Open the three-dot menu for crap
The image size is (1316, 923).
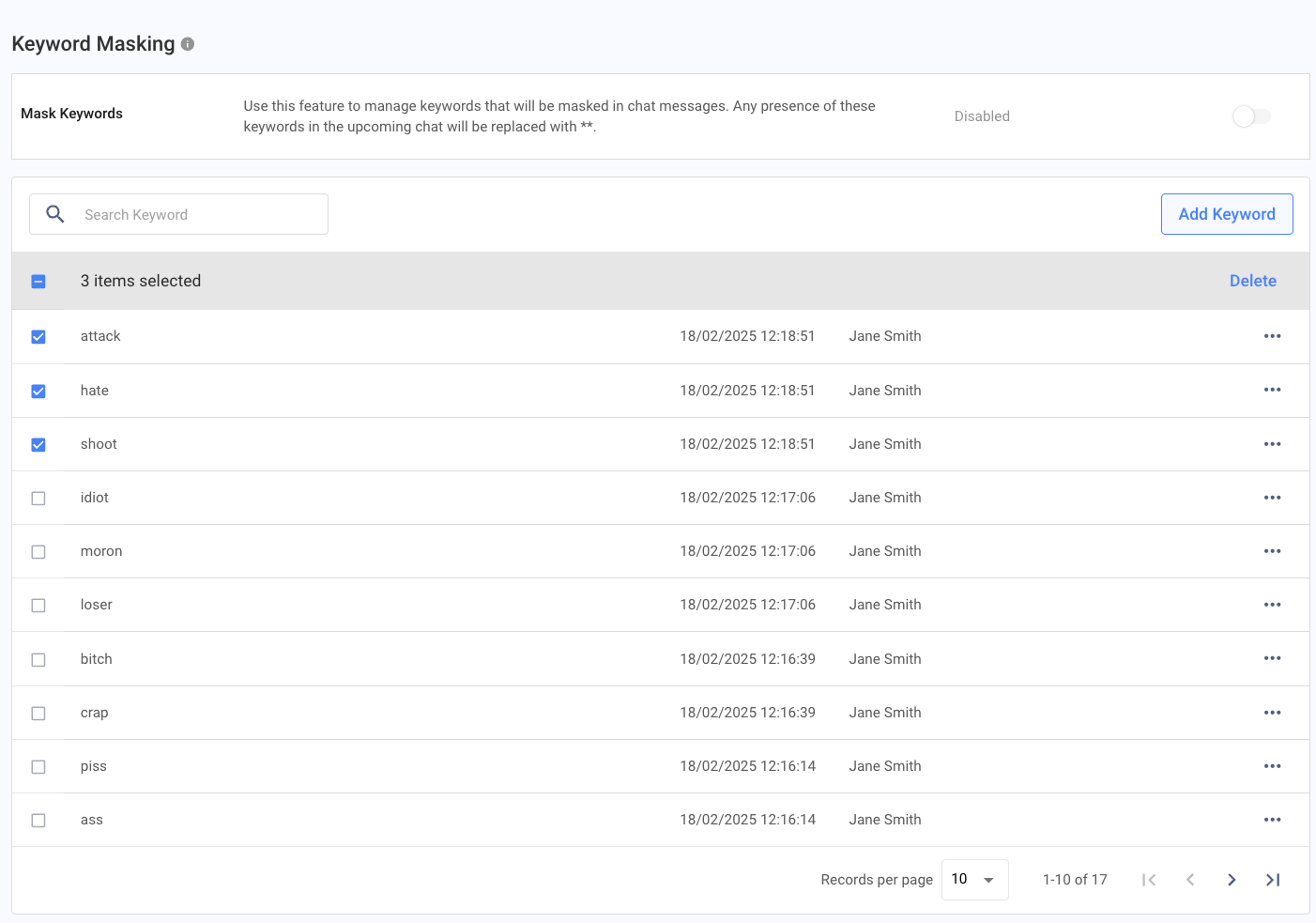click(x=1272, y=713)
